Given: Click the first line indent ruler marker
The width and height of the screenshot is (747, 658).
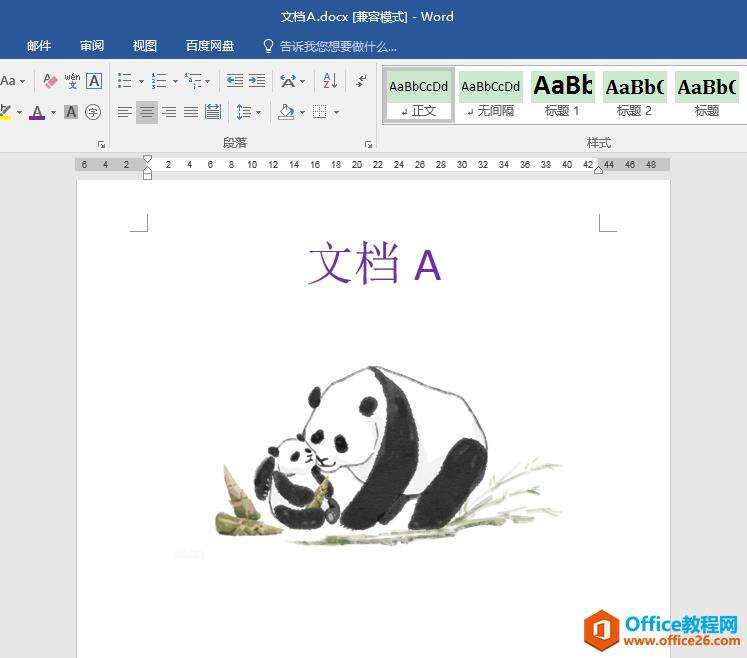Looking at the screenshot, I should click(x=148, y=159).
